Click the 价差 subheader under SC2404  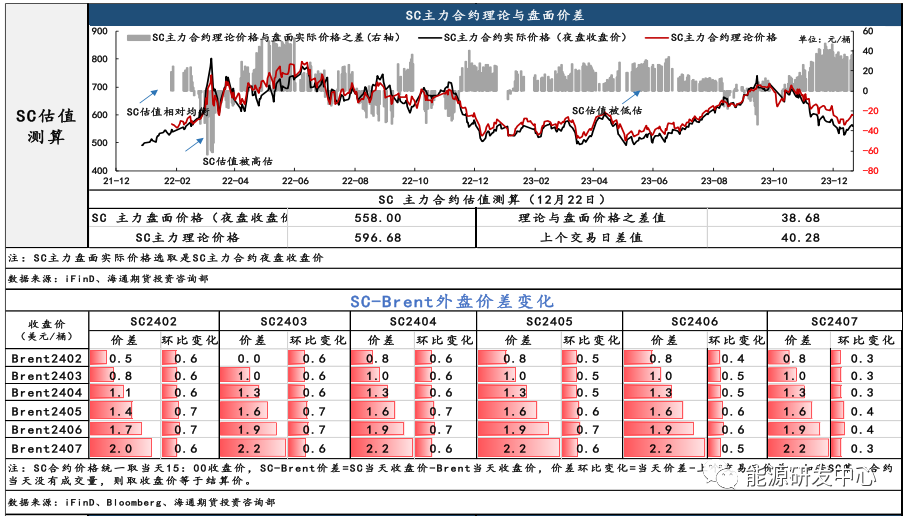(x=381, y=340)
